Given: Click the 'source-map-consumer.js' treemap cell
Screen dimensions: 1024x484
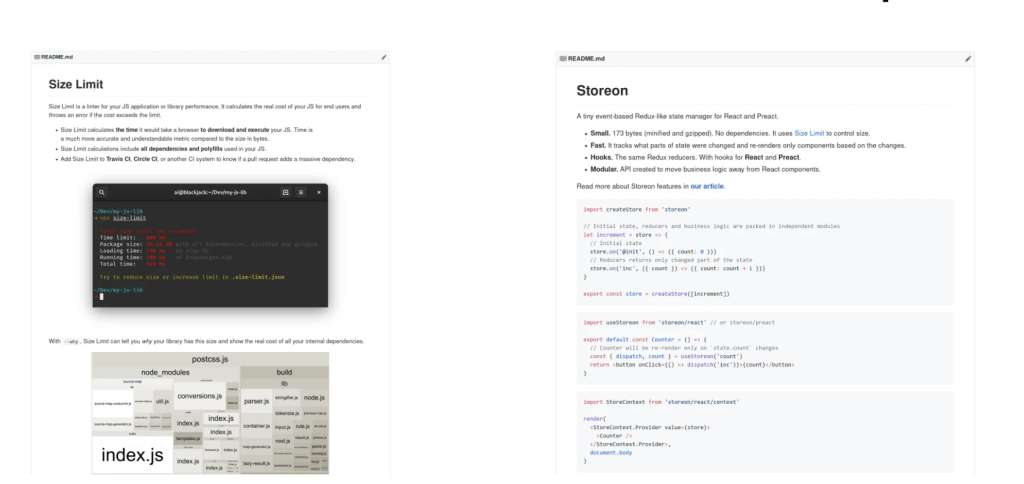Looking at the screenshot, I should pyautogui.click(x=112, y=404).
